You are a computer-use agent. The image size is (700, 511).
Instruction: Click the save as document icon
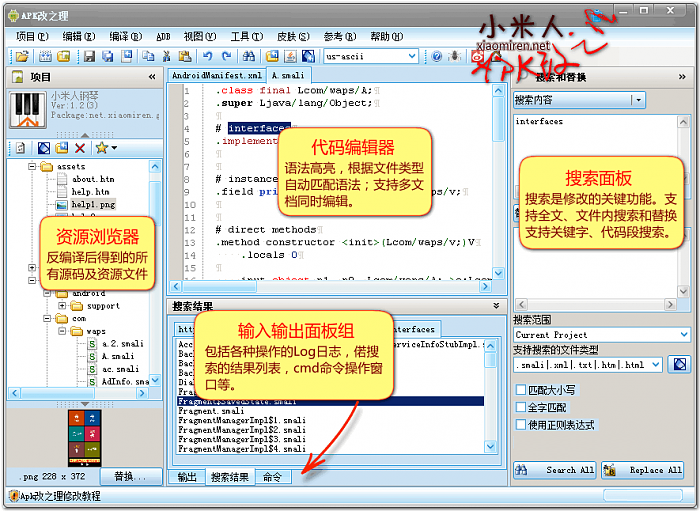pos(127,56)
